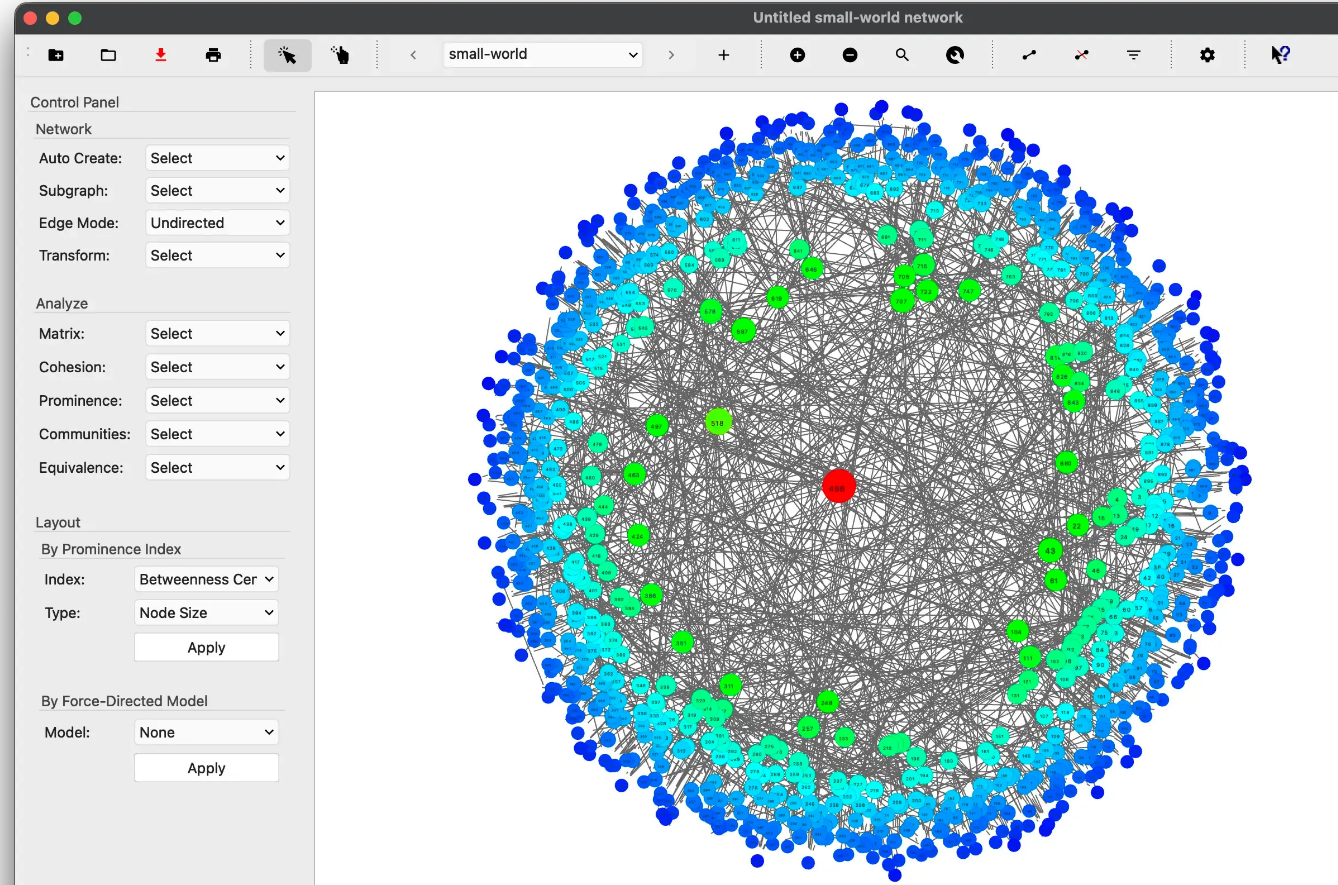Zoom out of the network view

[850, 55]
